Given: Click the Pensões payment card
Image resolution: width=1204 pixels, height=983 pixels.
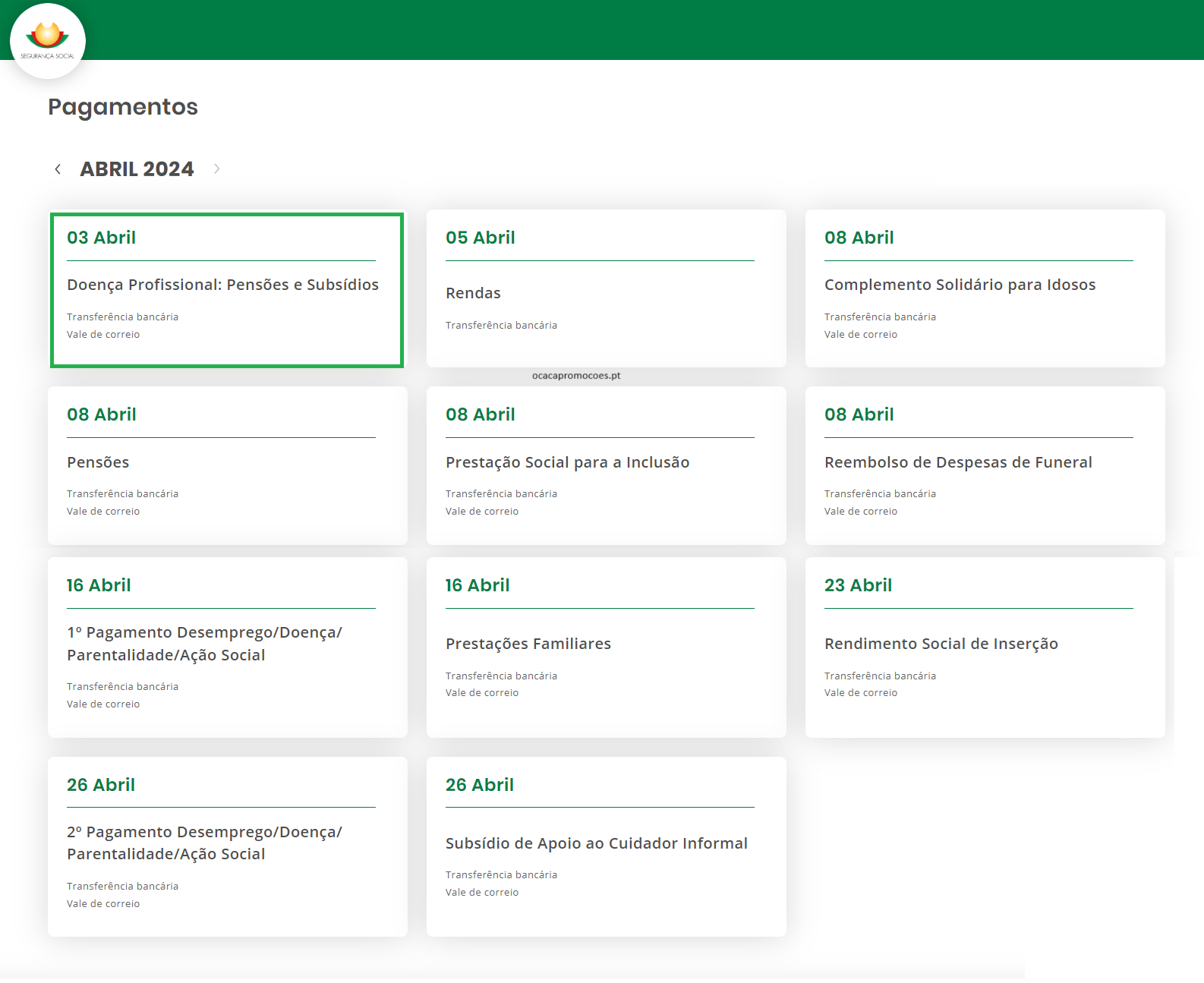Looking at the screenshot, I should click(x=98, y=463).
